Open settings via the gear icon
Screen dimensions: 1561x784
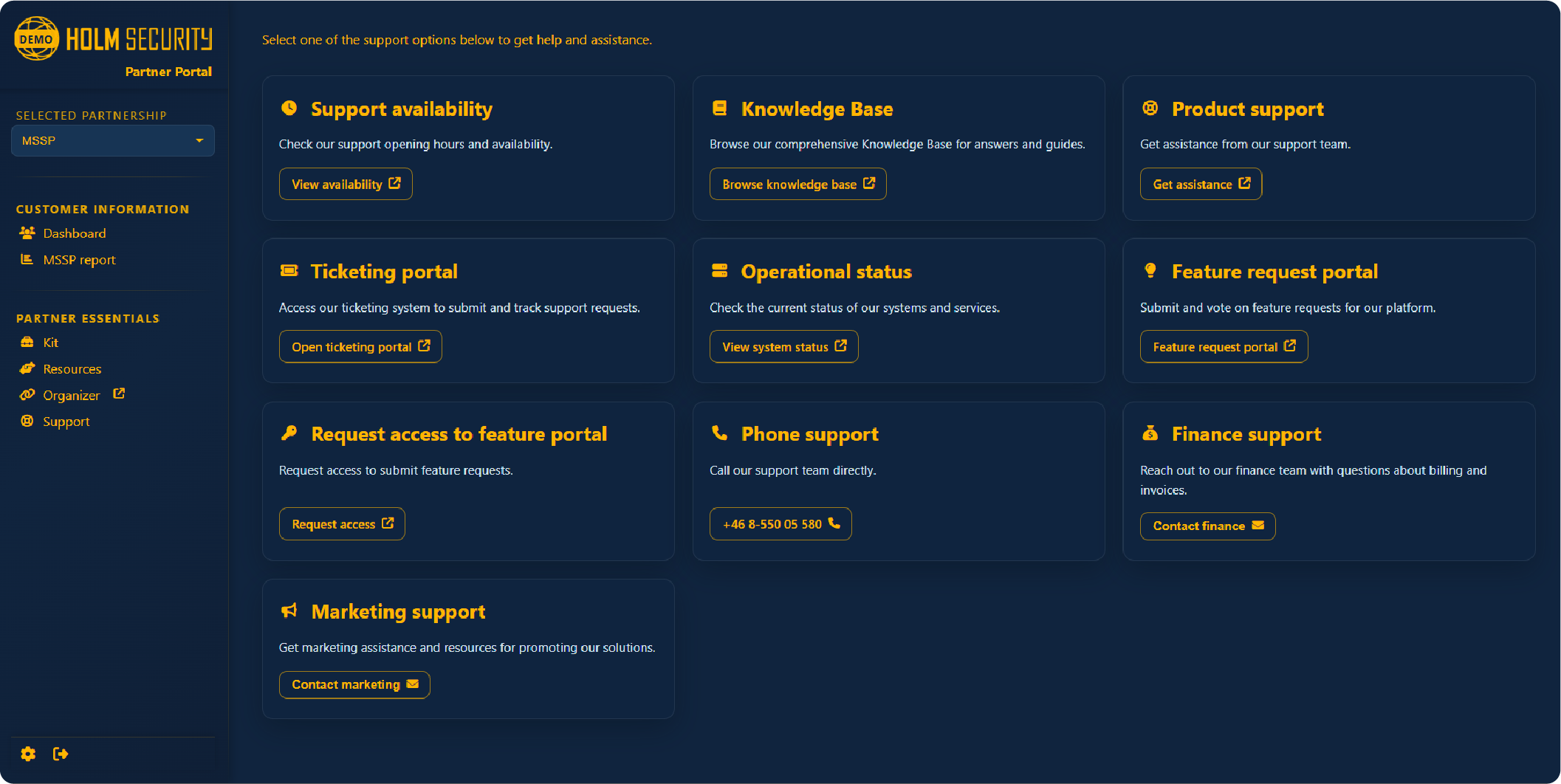[27, 754]
